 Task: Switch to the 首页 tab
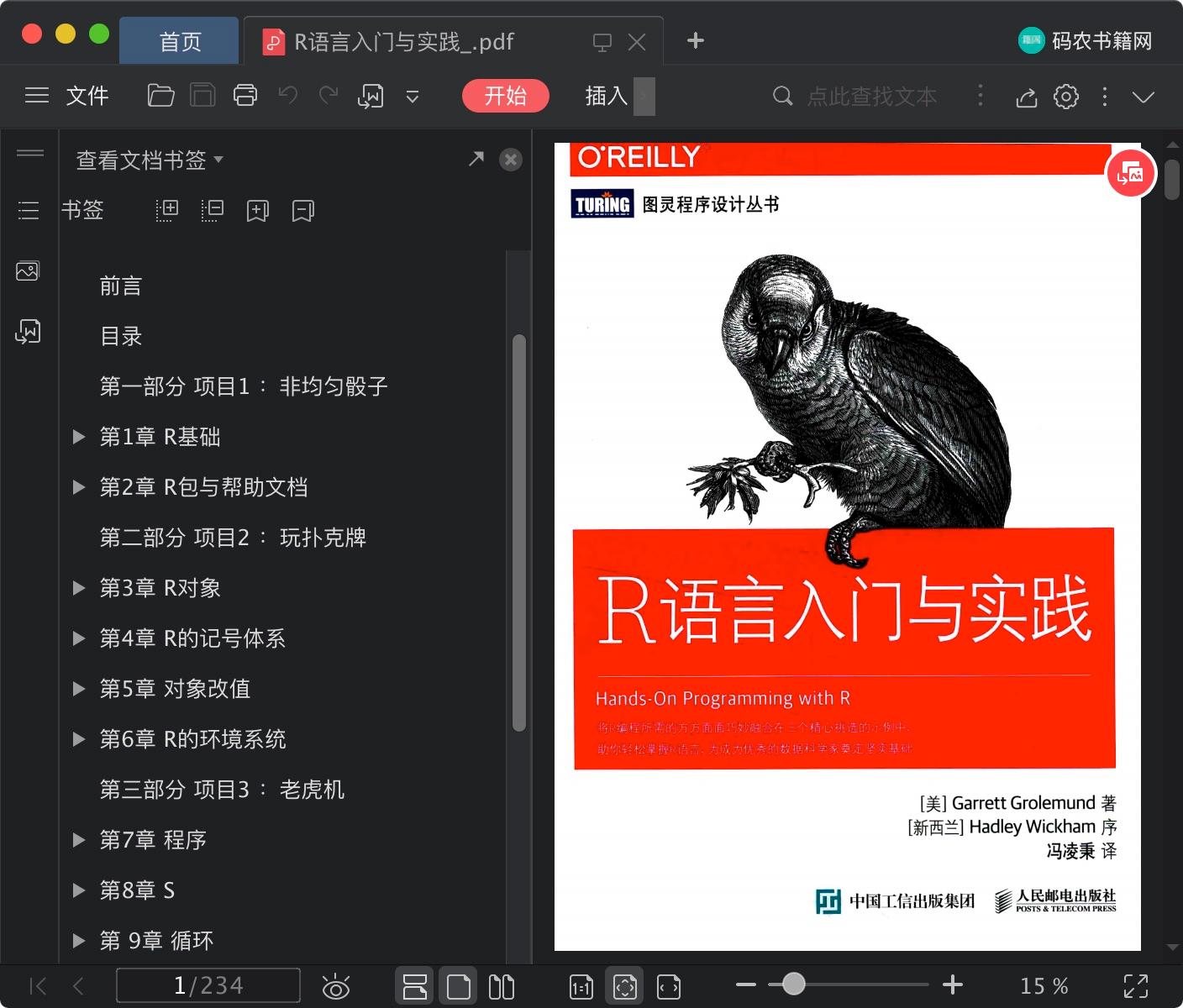pyautogui.click(x=180, y=41)
